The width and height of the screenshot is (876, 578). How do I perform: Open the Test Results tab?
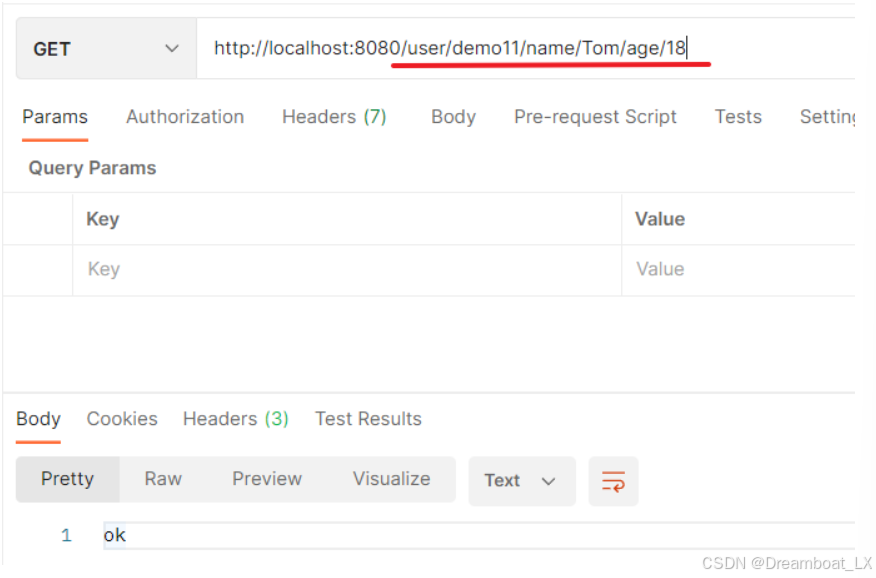(368, 419)
